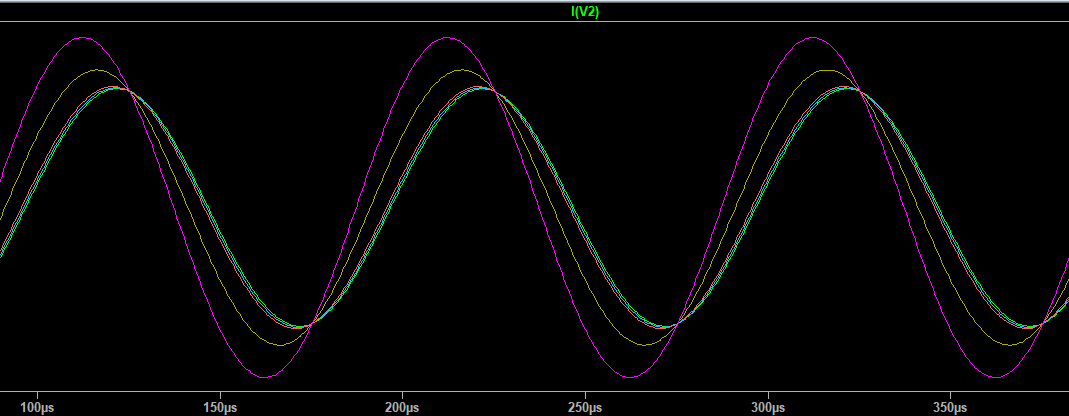Click the 150µs time axis label
The width and height of the screenshot is (1069, 416).
(x=220, y=408)
